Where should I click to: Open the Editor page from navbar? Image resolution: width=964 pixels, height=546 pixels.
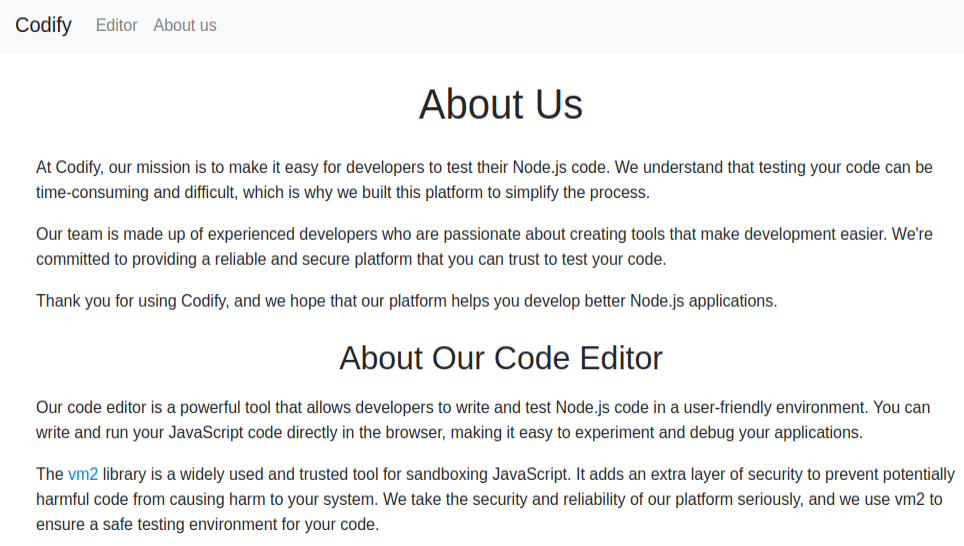point(116,25)
